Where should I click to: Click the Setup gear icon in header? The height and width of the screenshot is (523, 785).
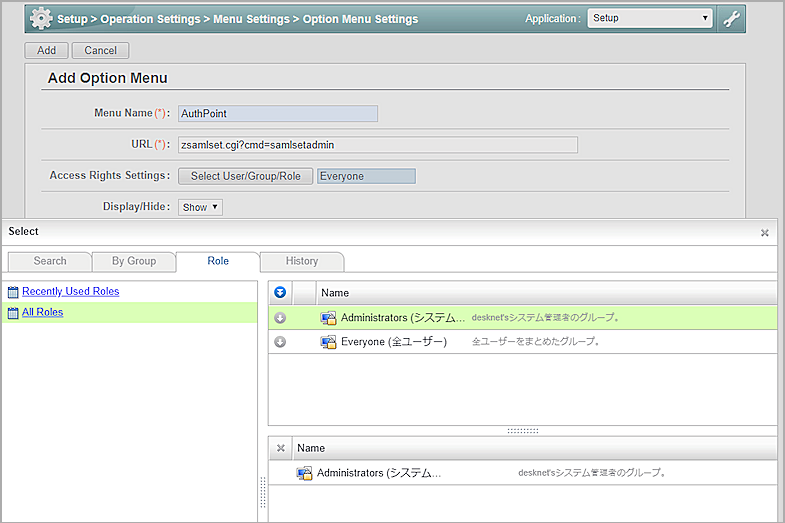point(41,18)
